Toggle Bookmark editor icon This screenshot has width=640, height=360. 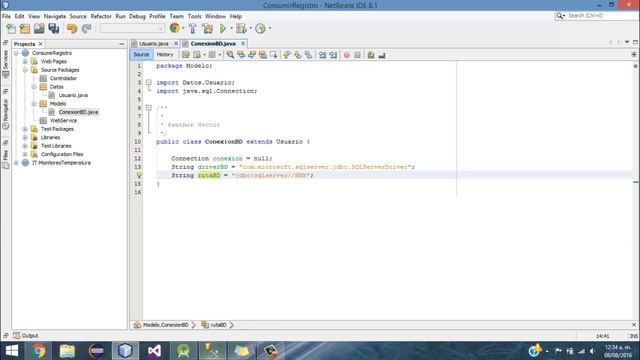[x=309, y=55]
